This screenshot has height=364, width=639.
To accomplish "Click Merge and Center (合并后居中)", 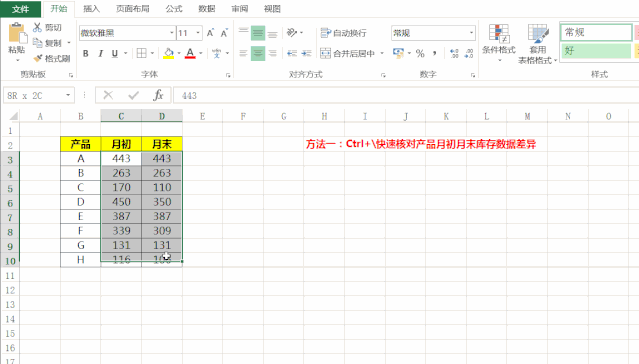I will [x=348, y=53].
